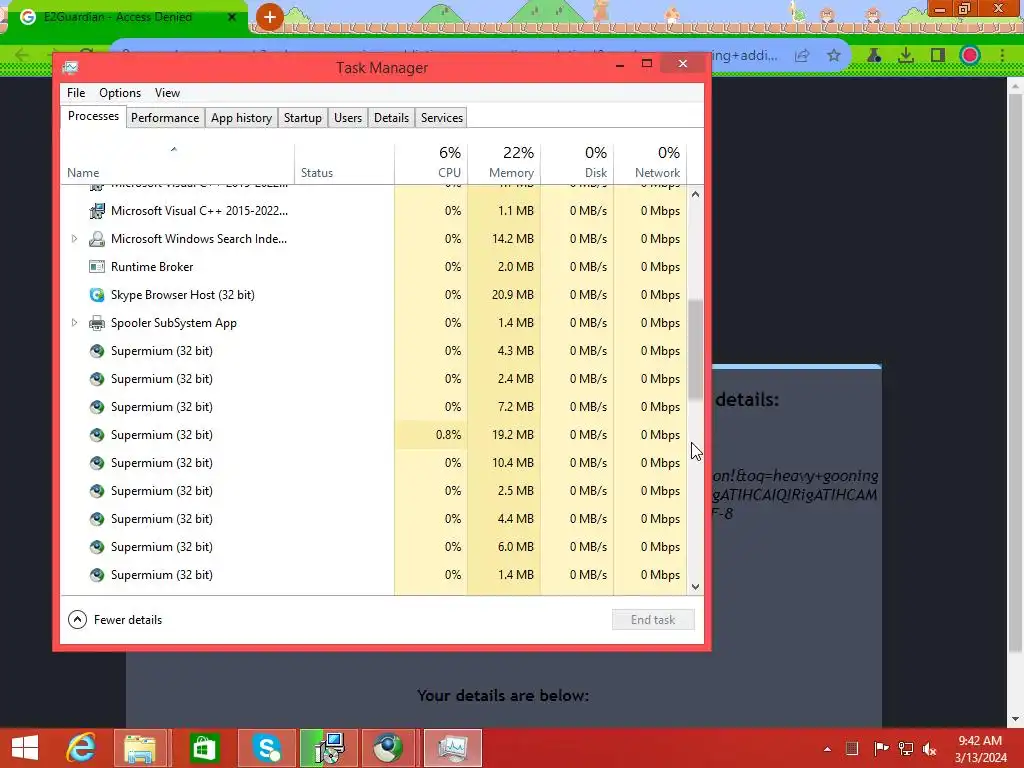
Task: Click the Supermium icon using 2.5 MB
Action: (x=97, y=491)
